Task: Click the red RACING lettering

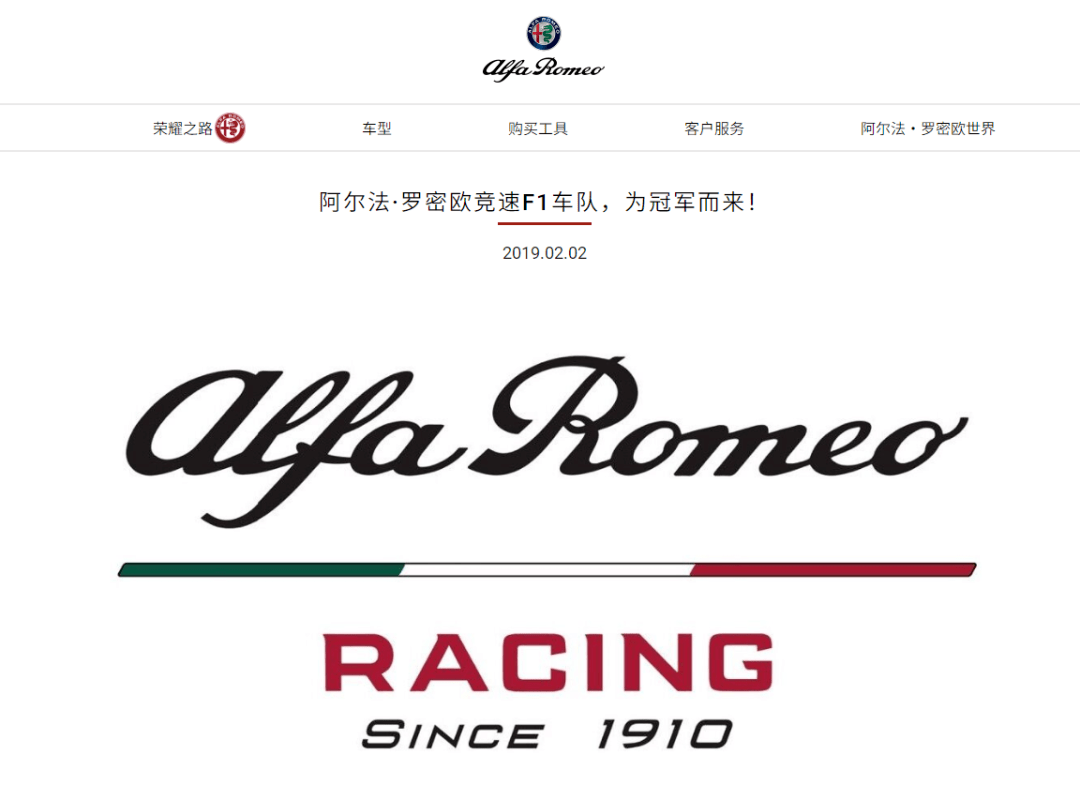Action: tap(548, 662)
